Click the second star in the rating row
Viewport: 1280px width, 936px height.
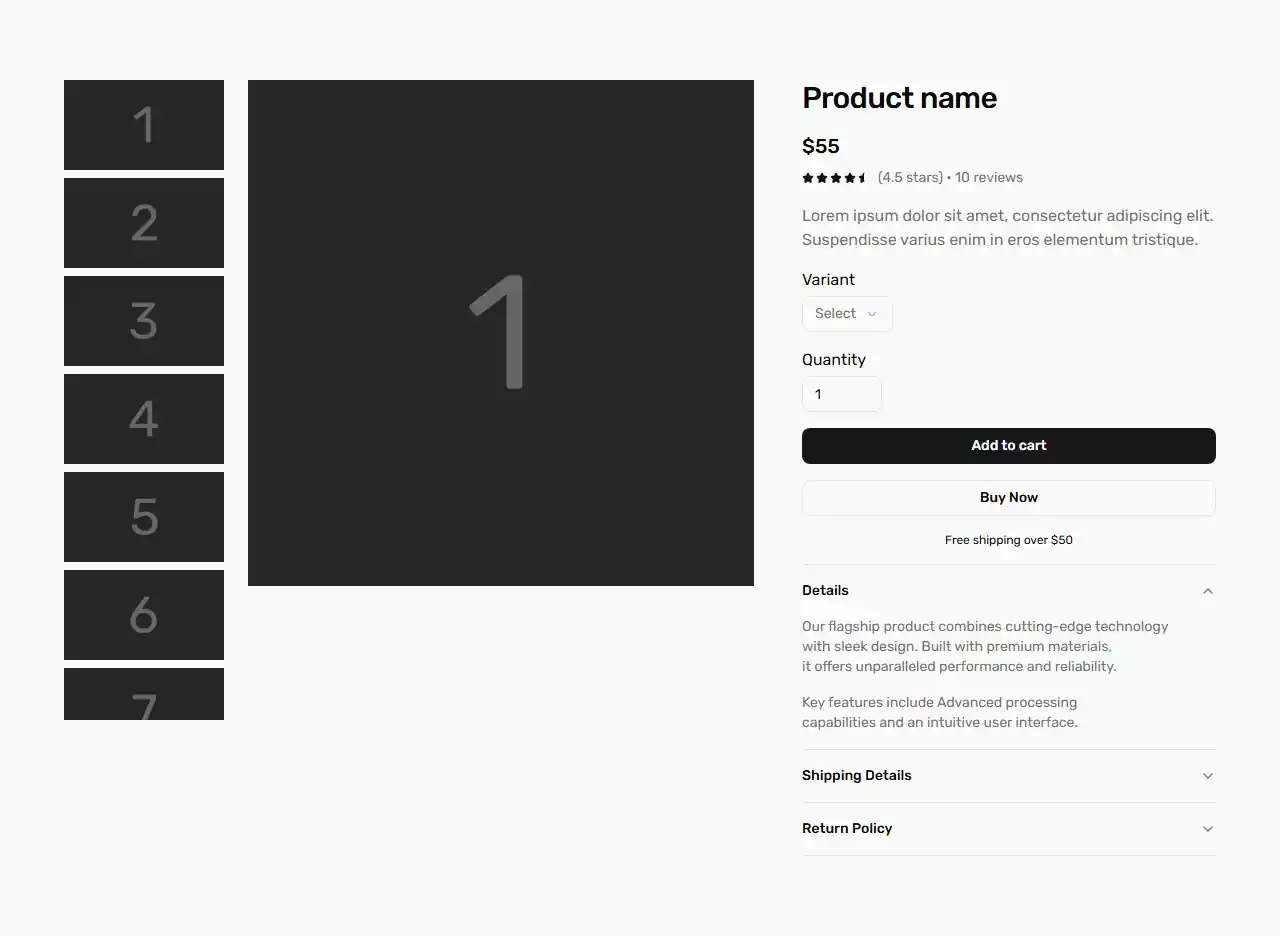coord(821,177)
